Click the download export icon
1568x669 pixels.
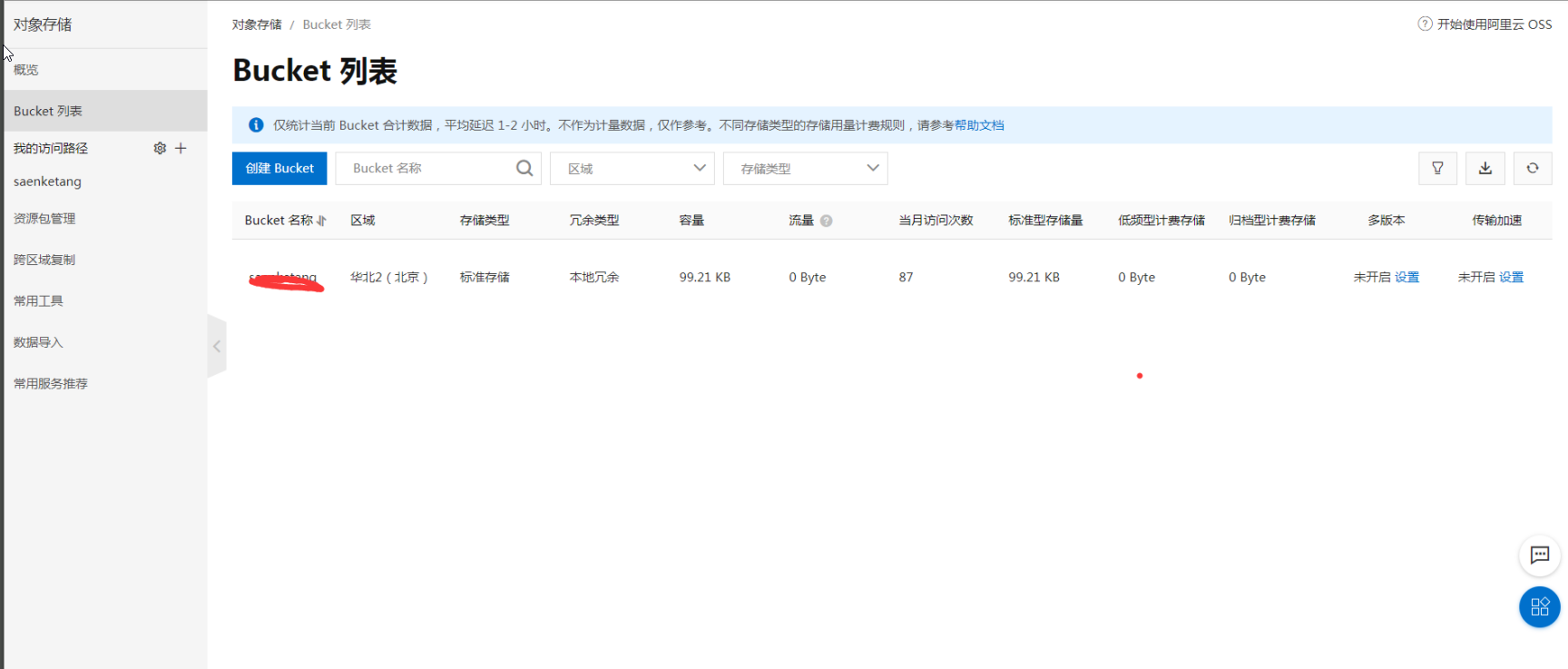(1485, 168)
